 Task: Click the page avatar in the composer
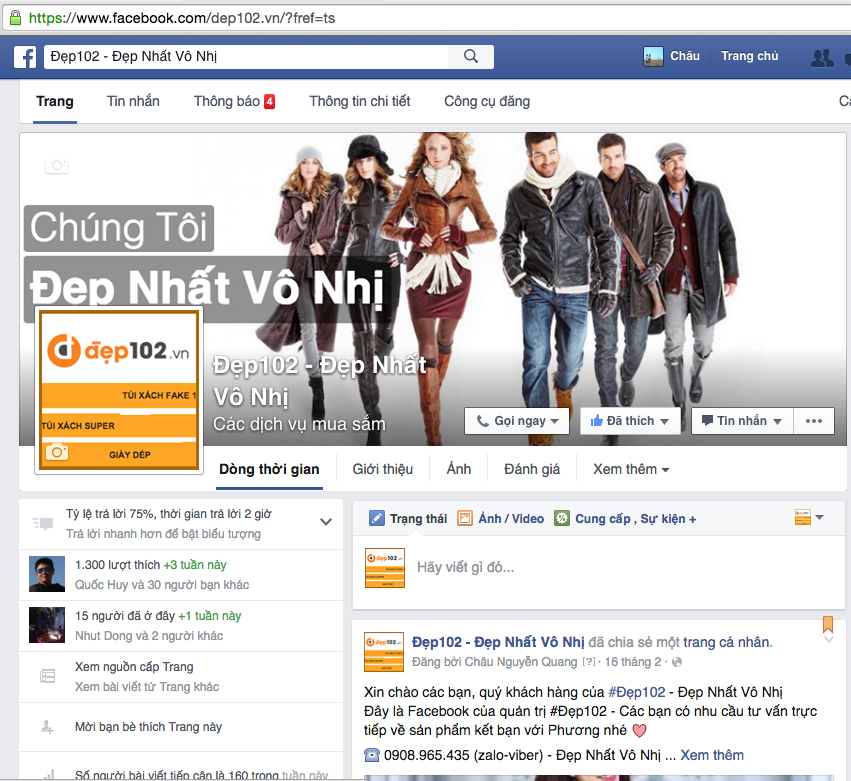coord(385,568)
